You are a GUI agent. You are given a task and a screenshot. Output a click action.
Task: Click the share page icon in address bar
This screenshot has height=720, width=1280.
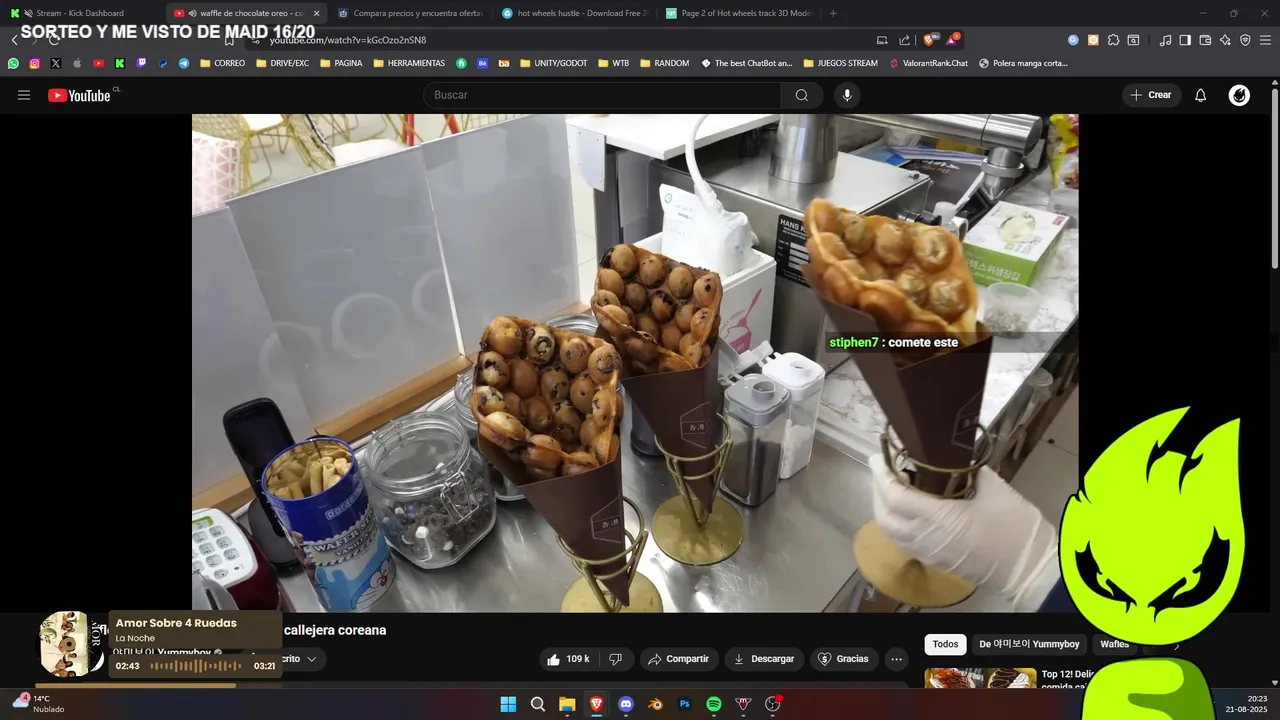click(905, 40)
